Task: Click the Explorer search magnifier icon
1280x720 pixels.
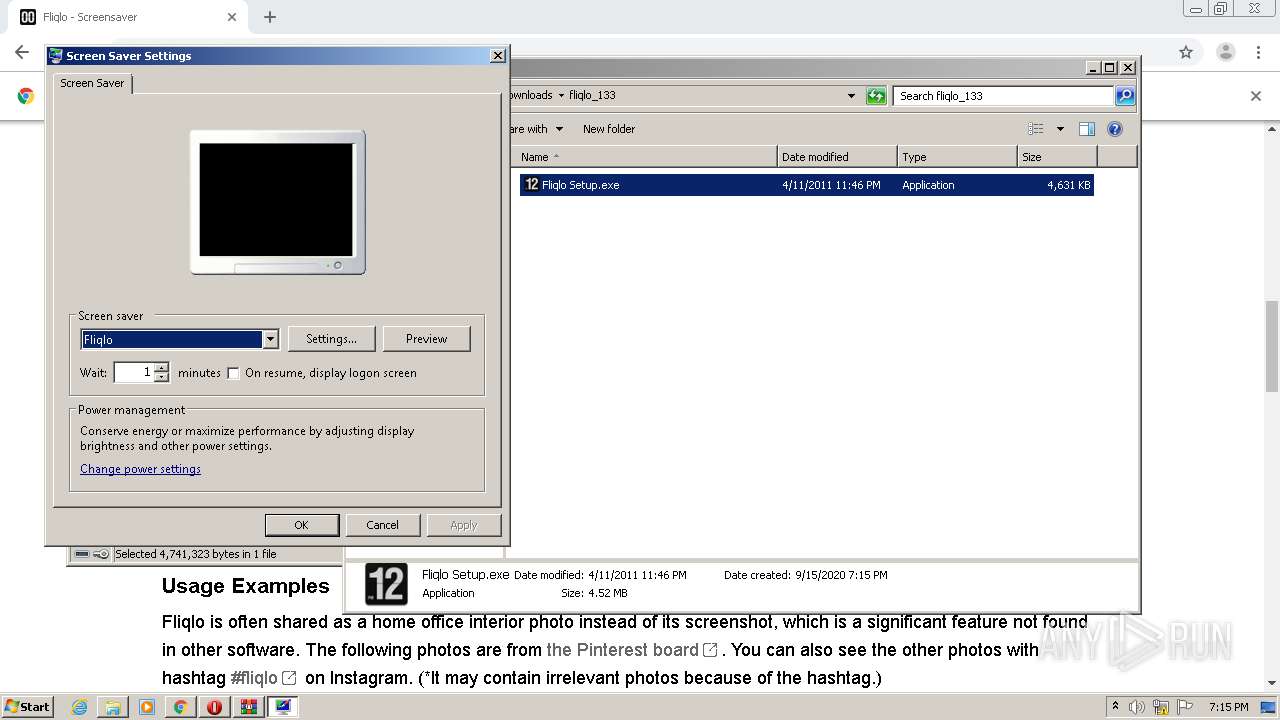Action: click(1125, 96)
